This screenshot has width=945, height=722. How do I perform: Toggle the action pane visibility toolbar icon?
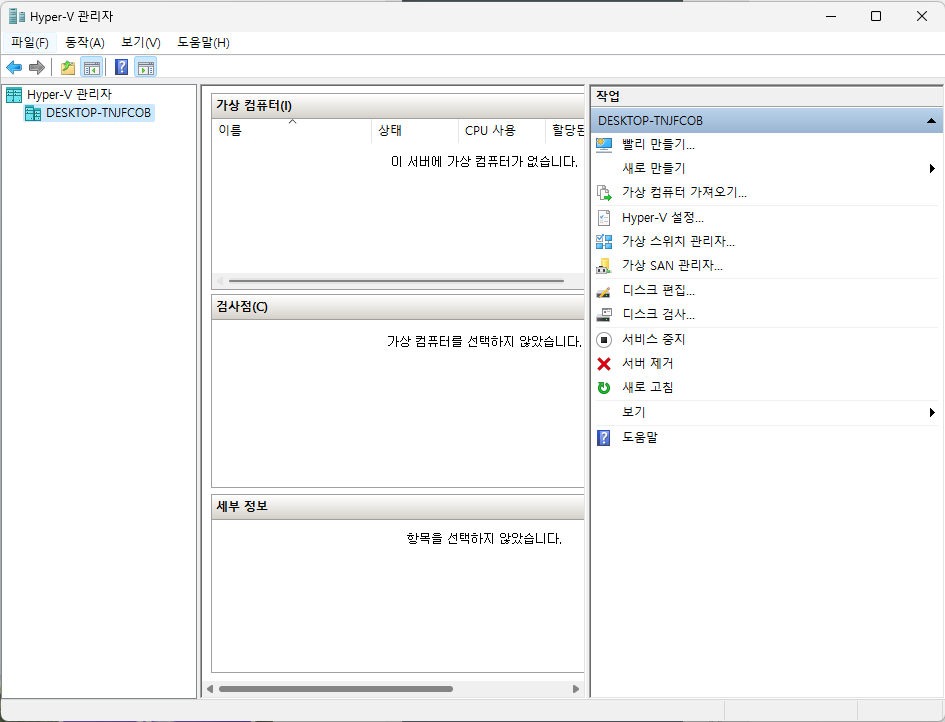146,67
